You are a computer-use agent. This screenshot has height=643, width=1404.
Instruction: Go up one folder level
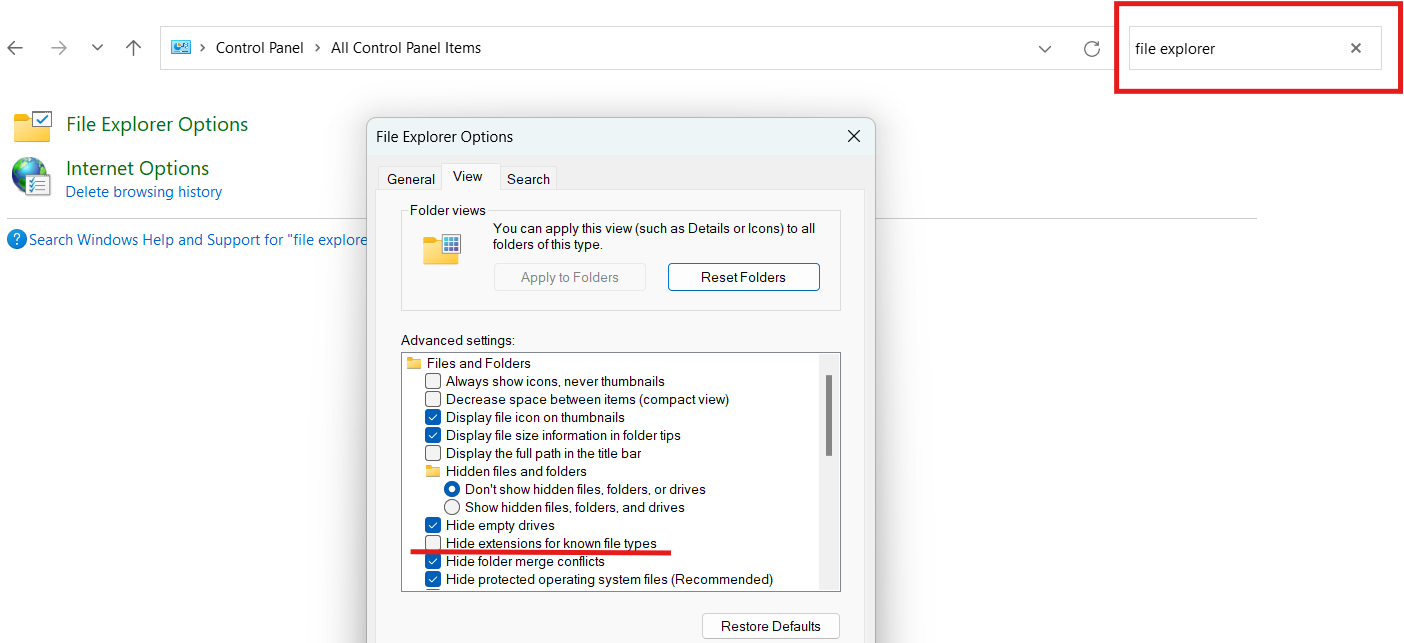[133, 48]
